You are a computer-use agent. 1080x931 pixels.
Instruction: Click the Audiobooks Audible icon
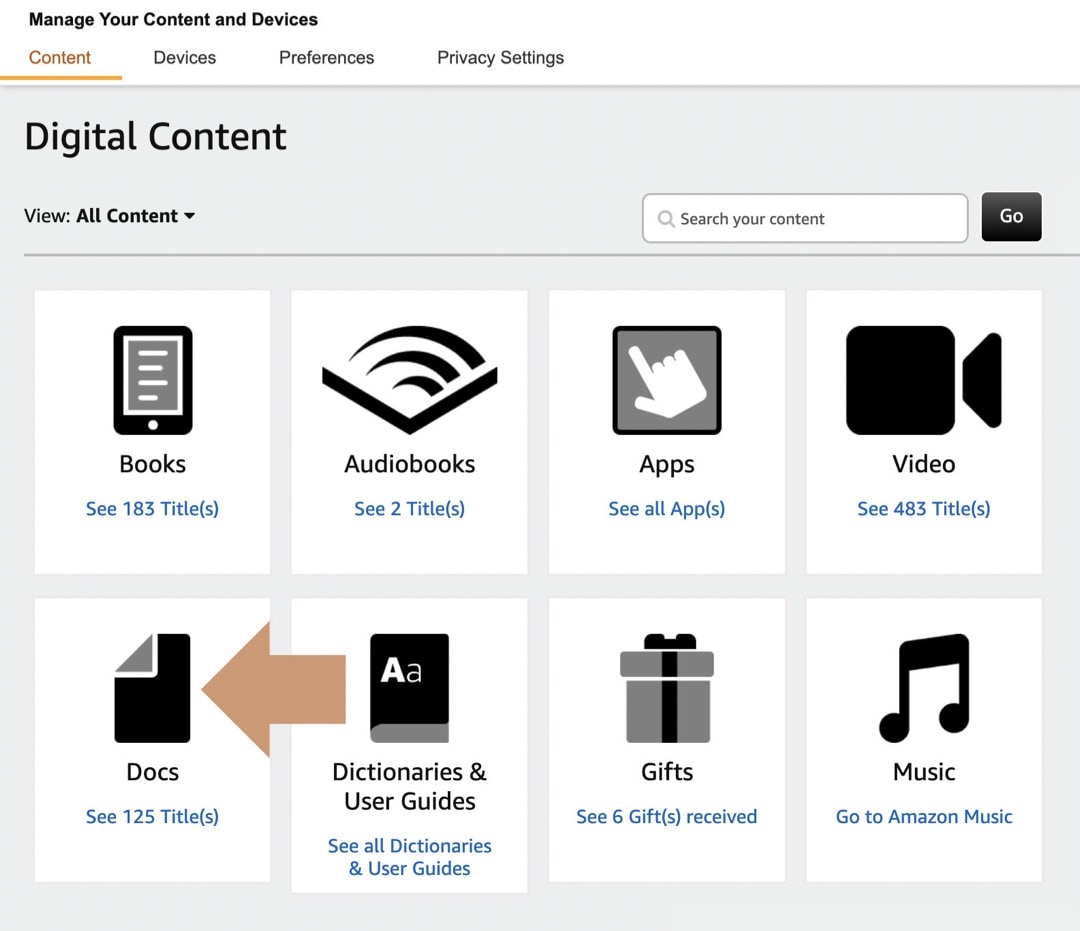[410, 380]
